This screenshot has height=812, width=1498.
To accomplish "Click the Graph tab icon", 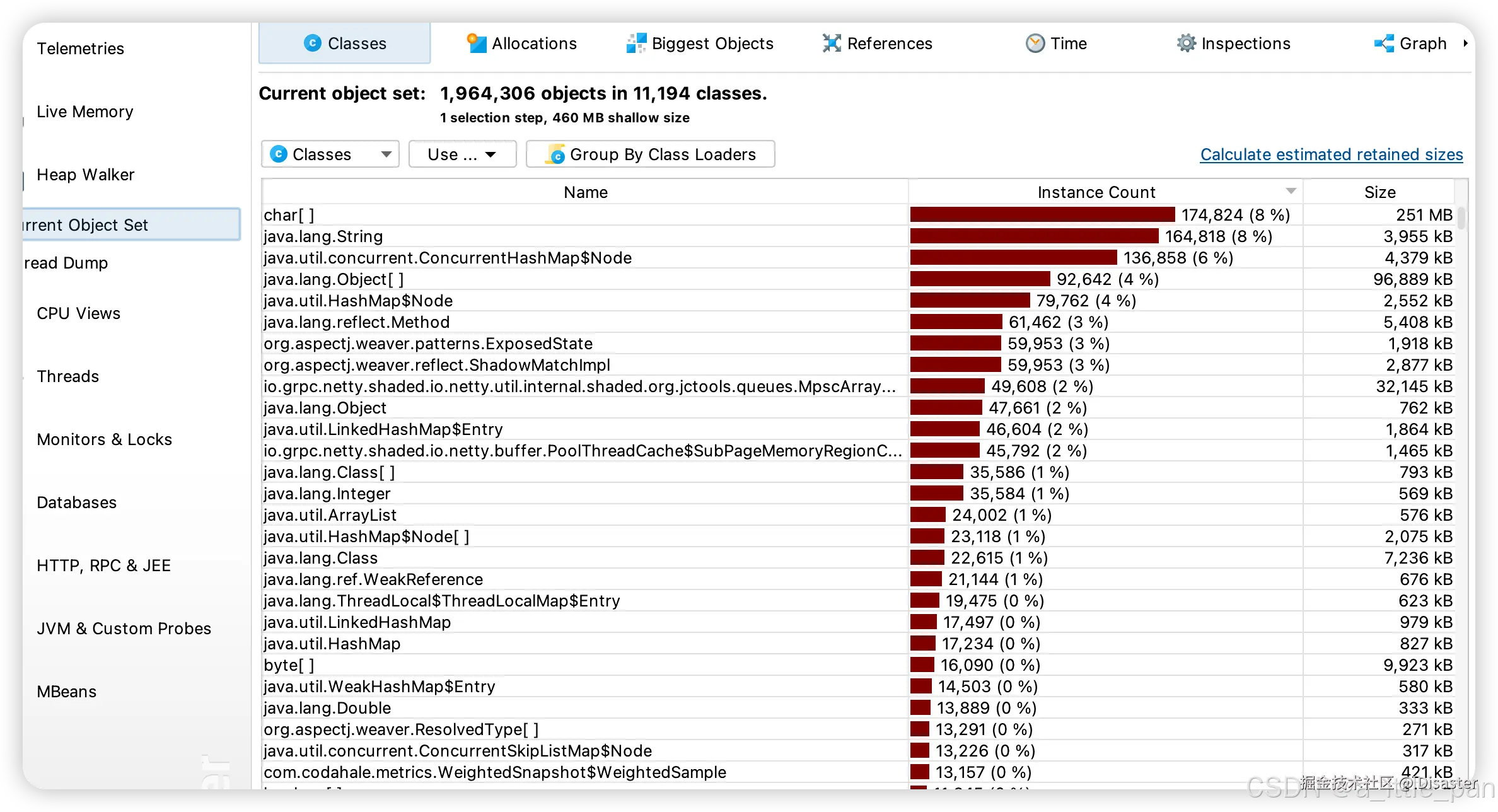I will point(1384,43).
